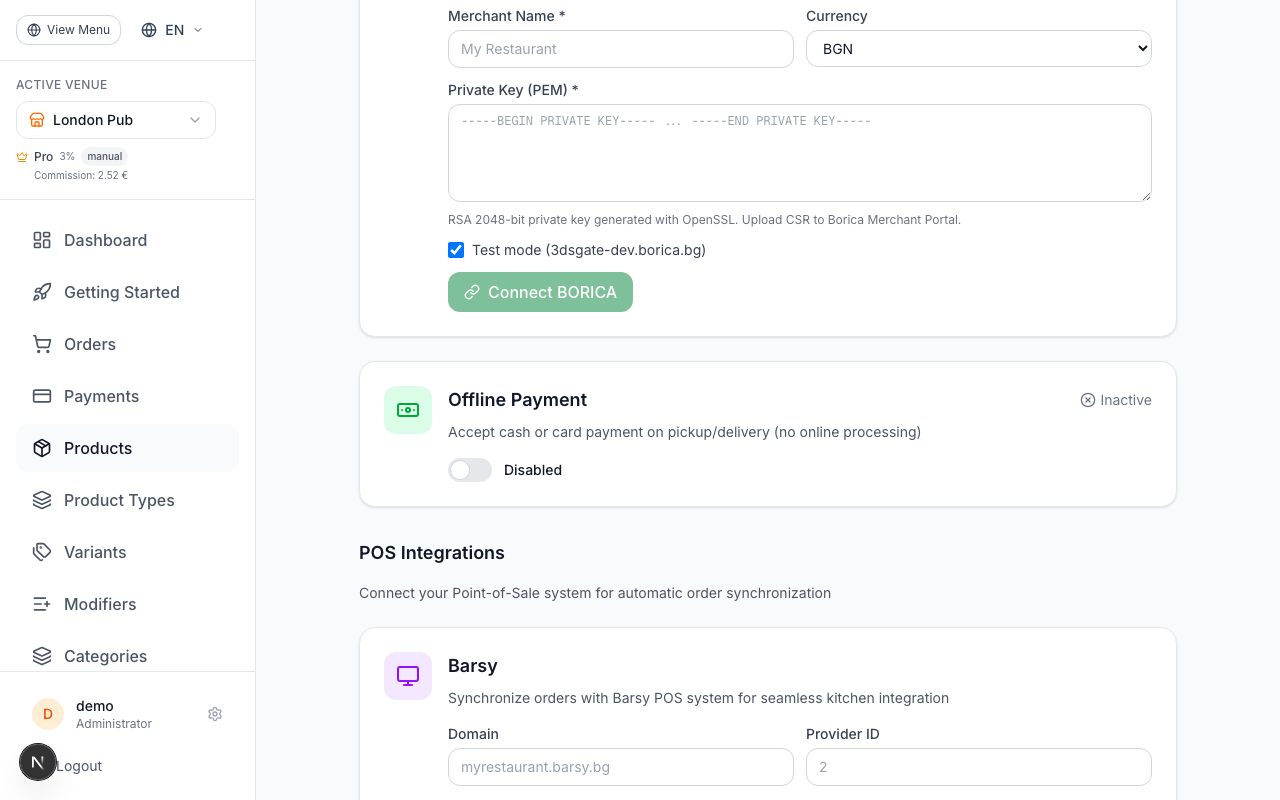
Task: Click the Payments credit card icon
Action: pos(41,396)
